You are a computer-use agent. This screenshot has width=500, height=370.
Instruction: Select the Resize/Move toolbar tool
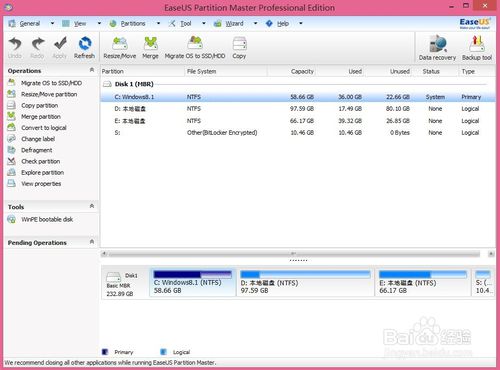120,48
